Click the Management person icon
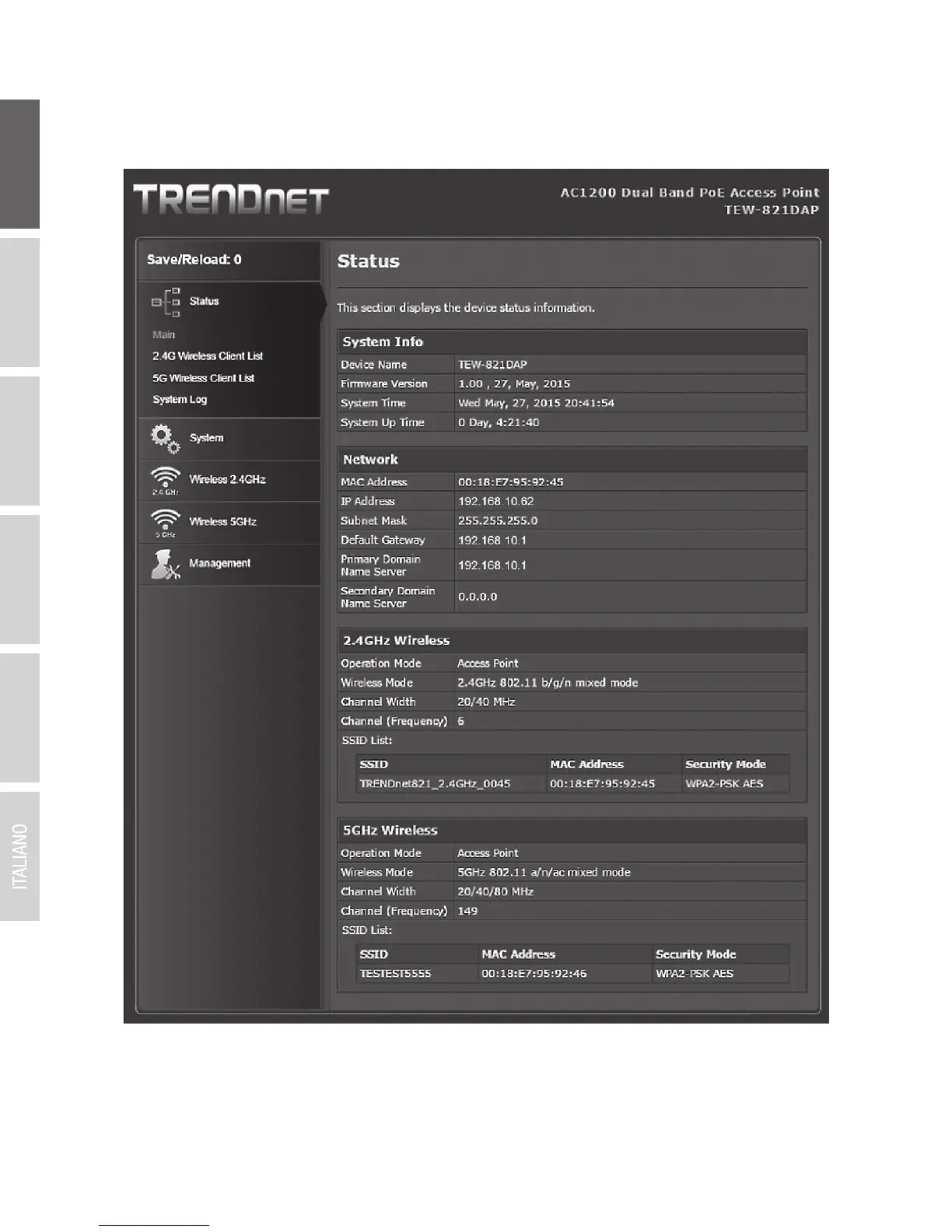 166,565
